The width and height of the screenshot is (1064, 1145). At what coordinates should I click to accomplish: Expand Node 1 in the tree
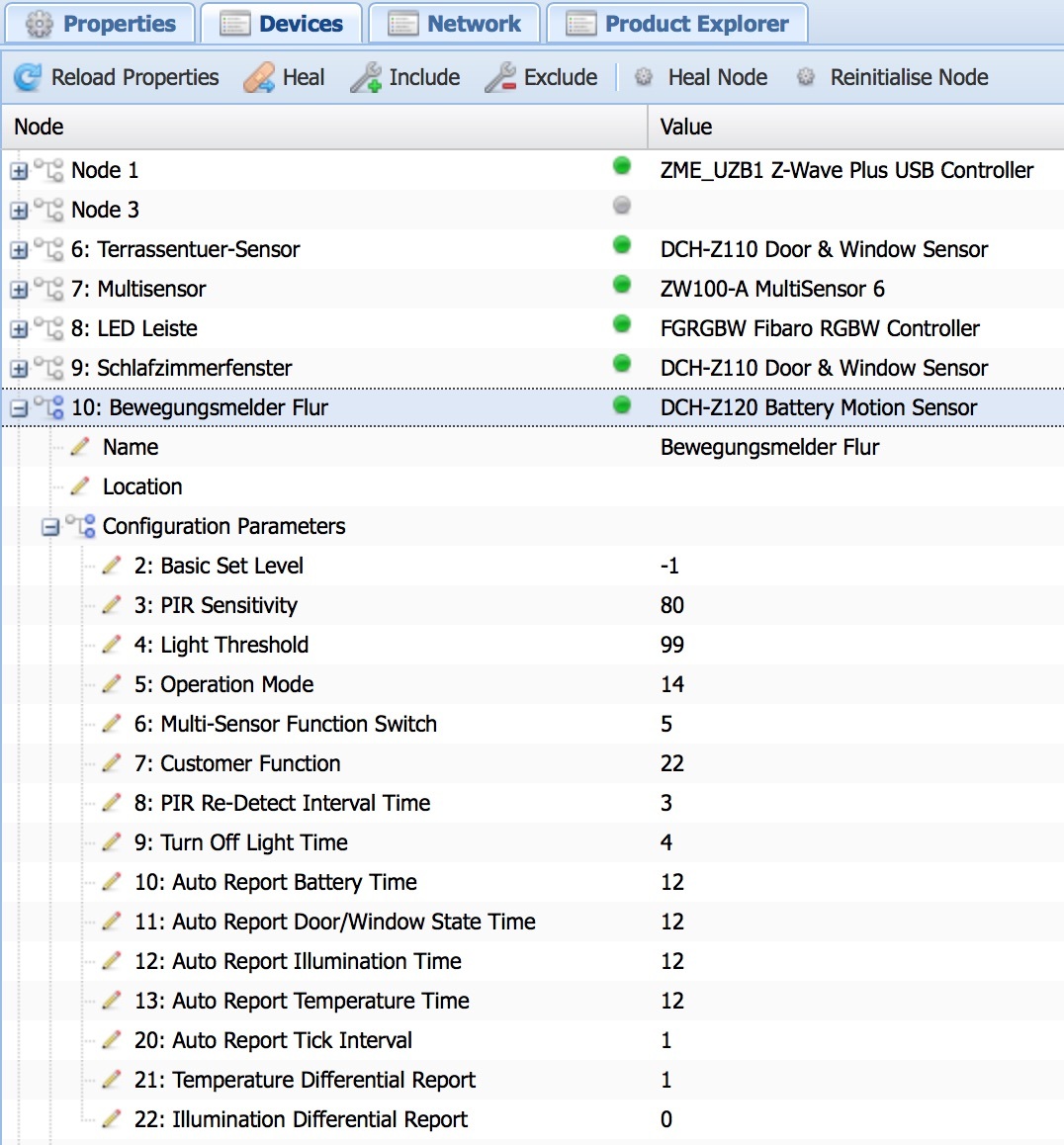(x=19, y=171)
